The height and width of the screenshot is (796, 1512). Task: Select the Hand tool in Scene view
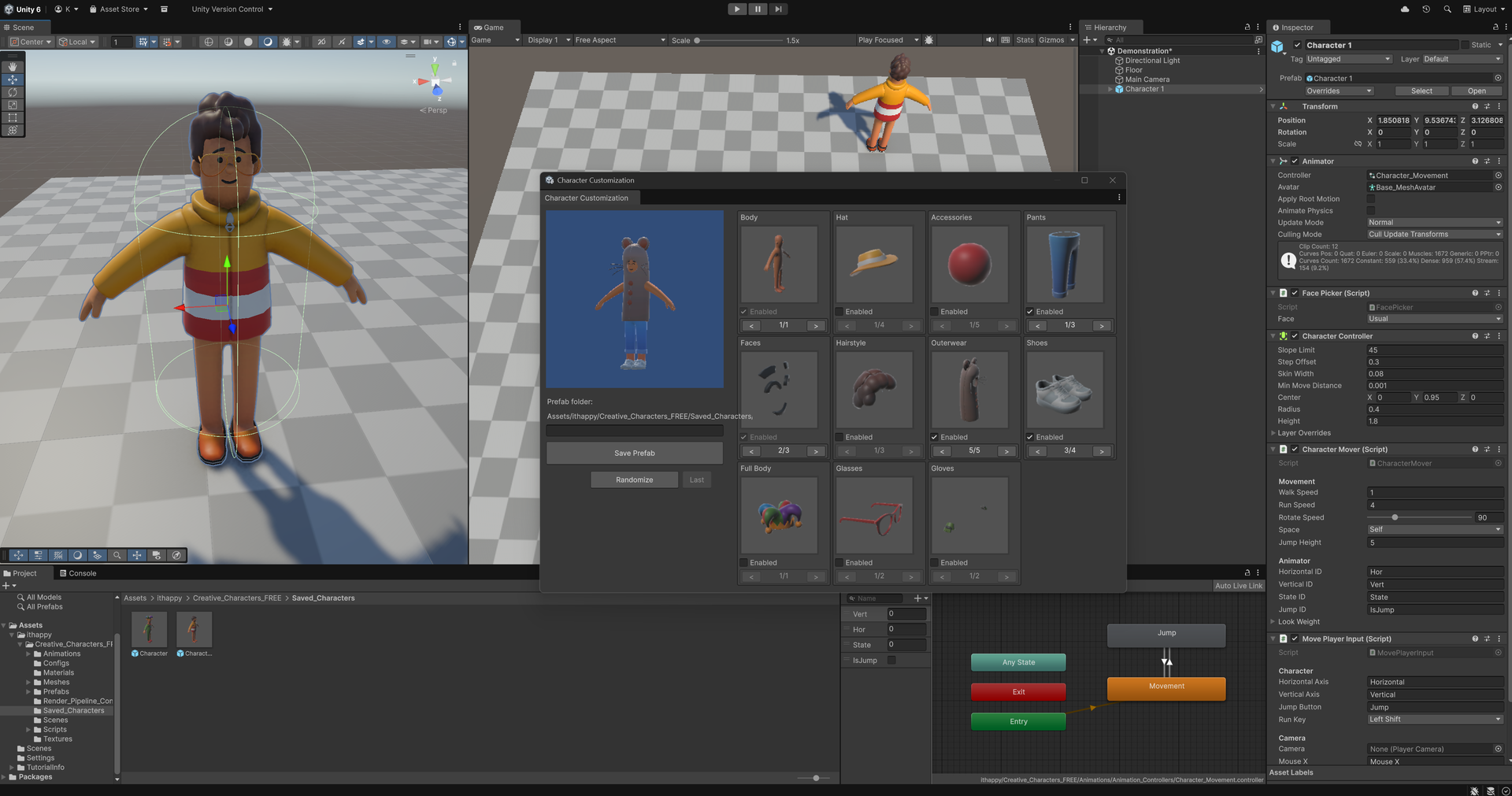coord(13,67)
